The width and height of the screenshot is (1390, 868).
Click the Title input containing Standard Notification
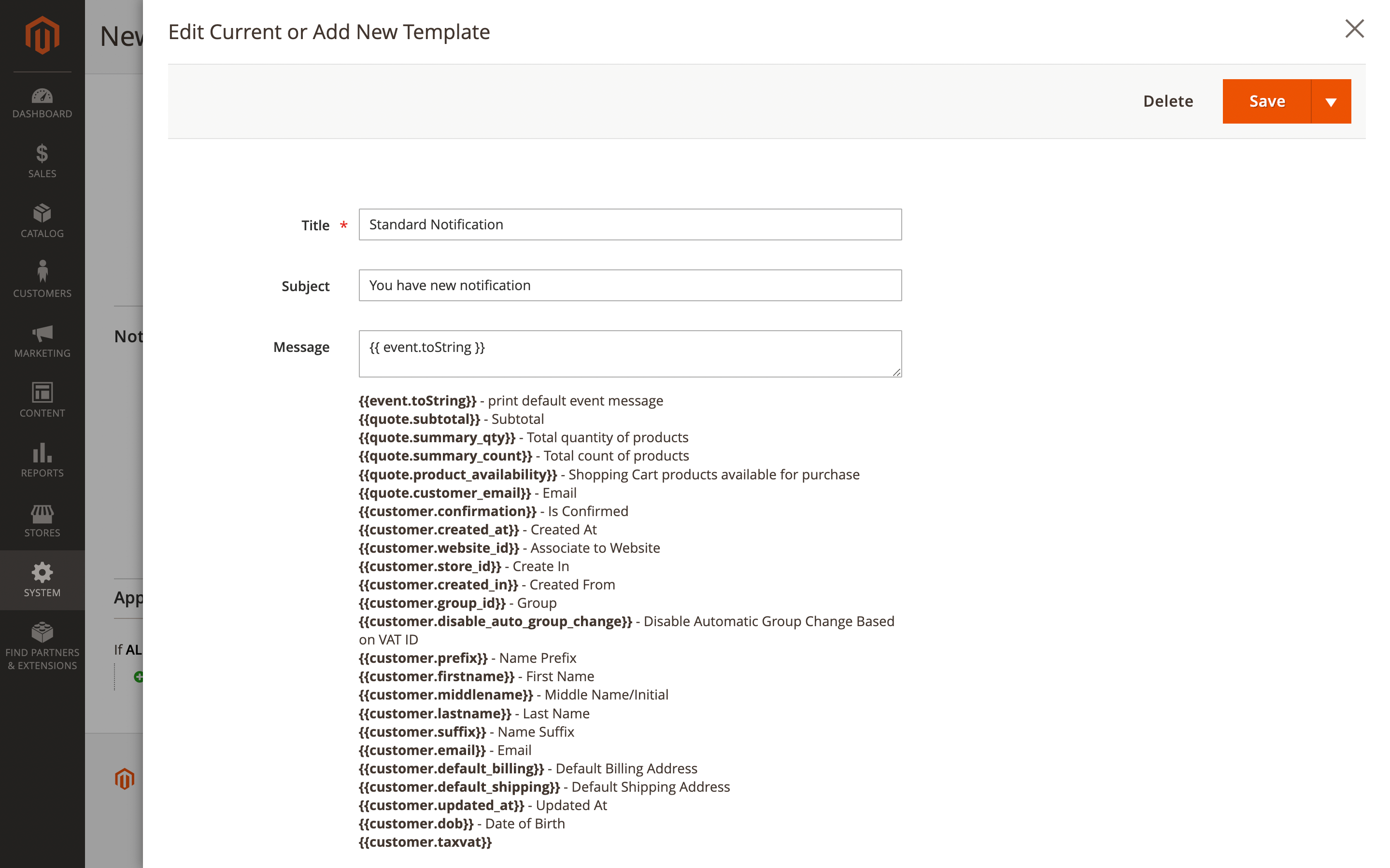[630, 224]
